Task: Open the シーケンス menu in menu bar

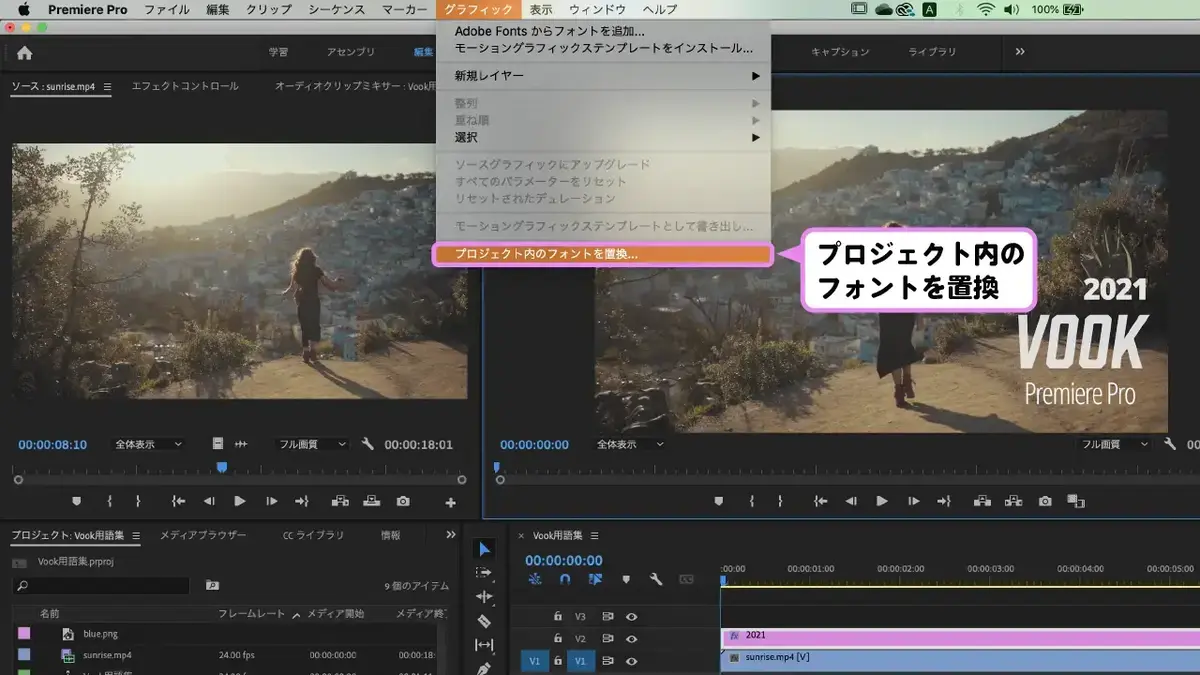Action: click(x=337, y=10)
